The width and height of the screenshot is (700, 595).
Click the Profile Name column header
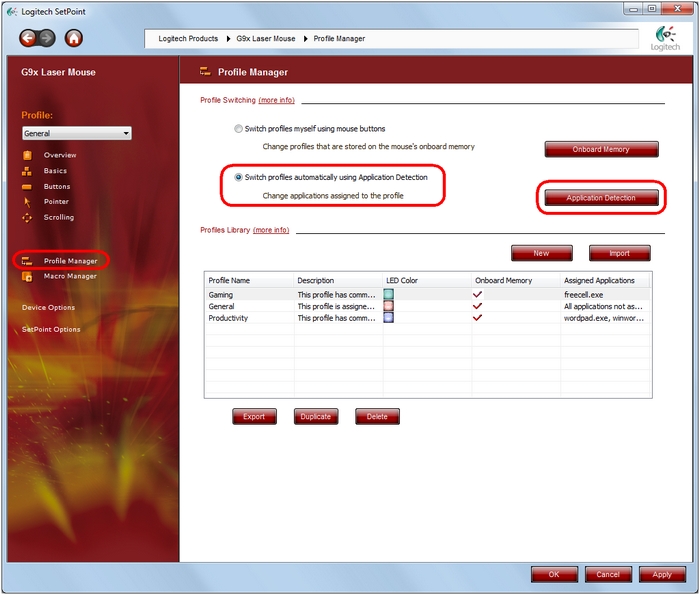(x=249, y=280)
